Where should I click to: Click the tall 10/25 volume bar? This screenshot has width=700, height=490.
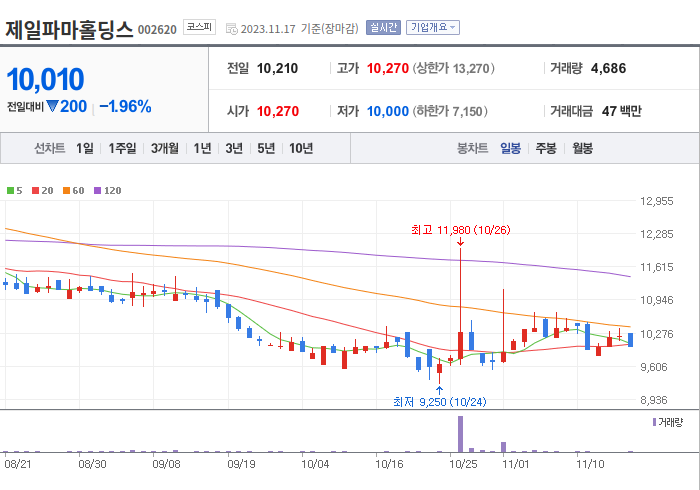pyautogui.click(x=460, y=434)
